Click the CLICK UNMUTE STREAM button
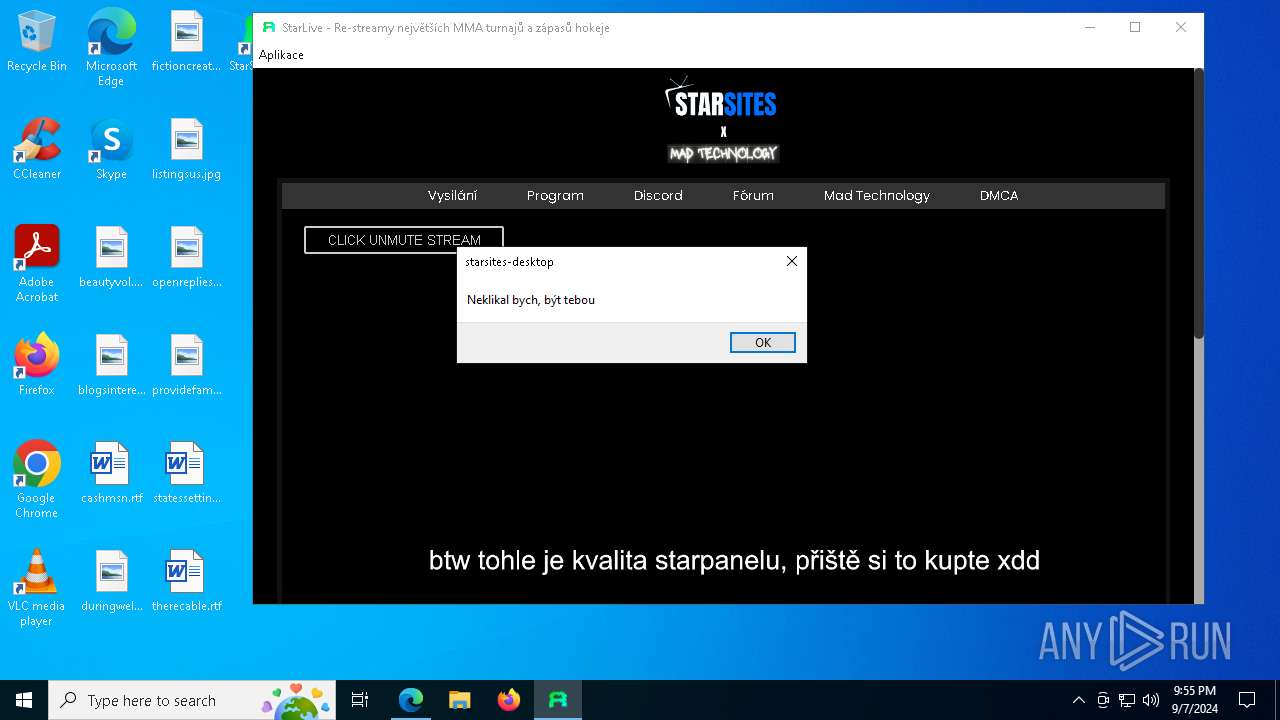The height and width of the screenshot is (720, 1280). point(404,240)
